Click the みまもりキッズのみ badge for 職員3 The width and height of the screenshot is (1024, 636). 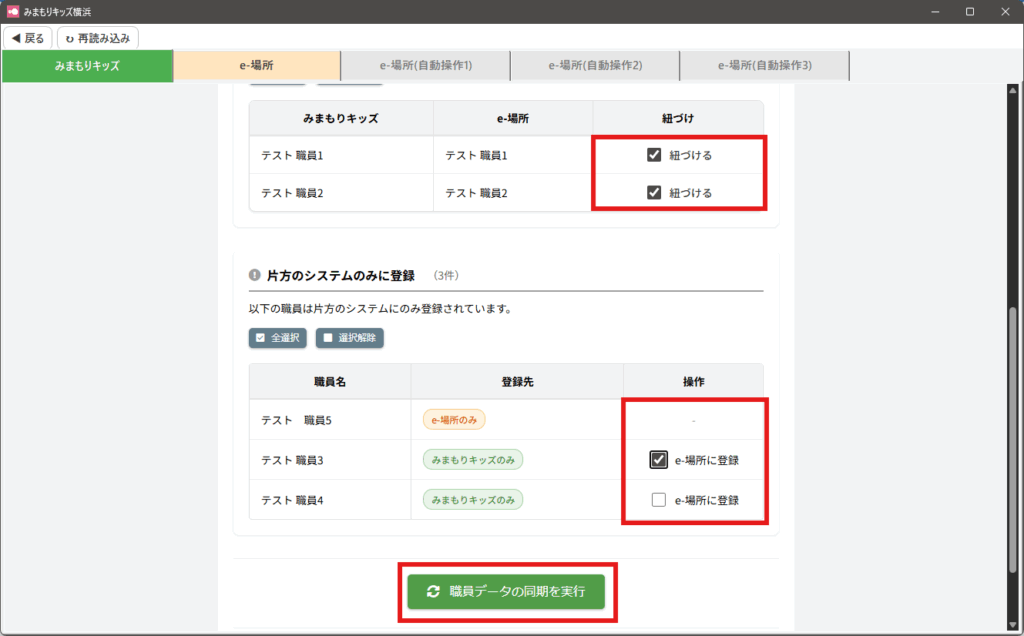tap(472, 460)
